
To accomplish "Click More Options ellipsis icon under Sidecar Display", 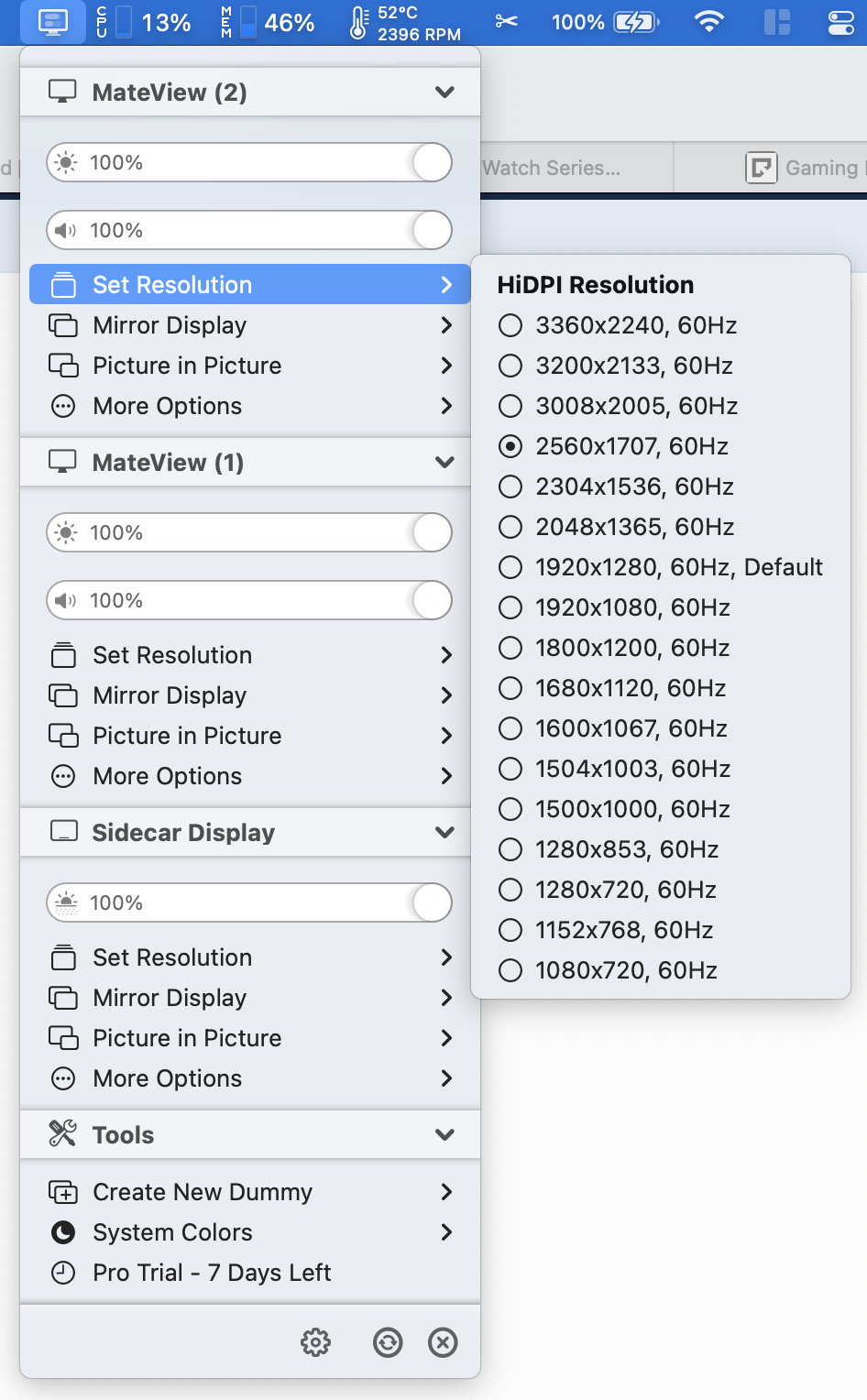I will tap(63, 1078).
